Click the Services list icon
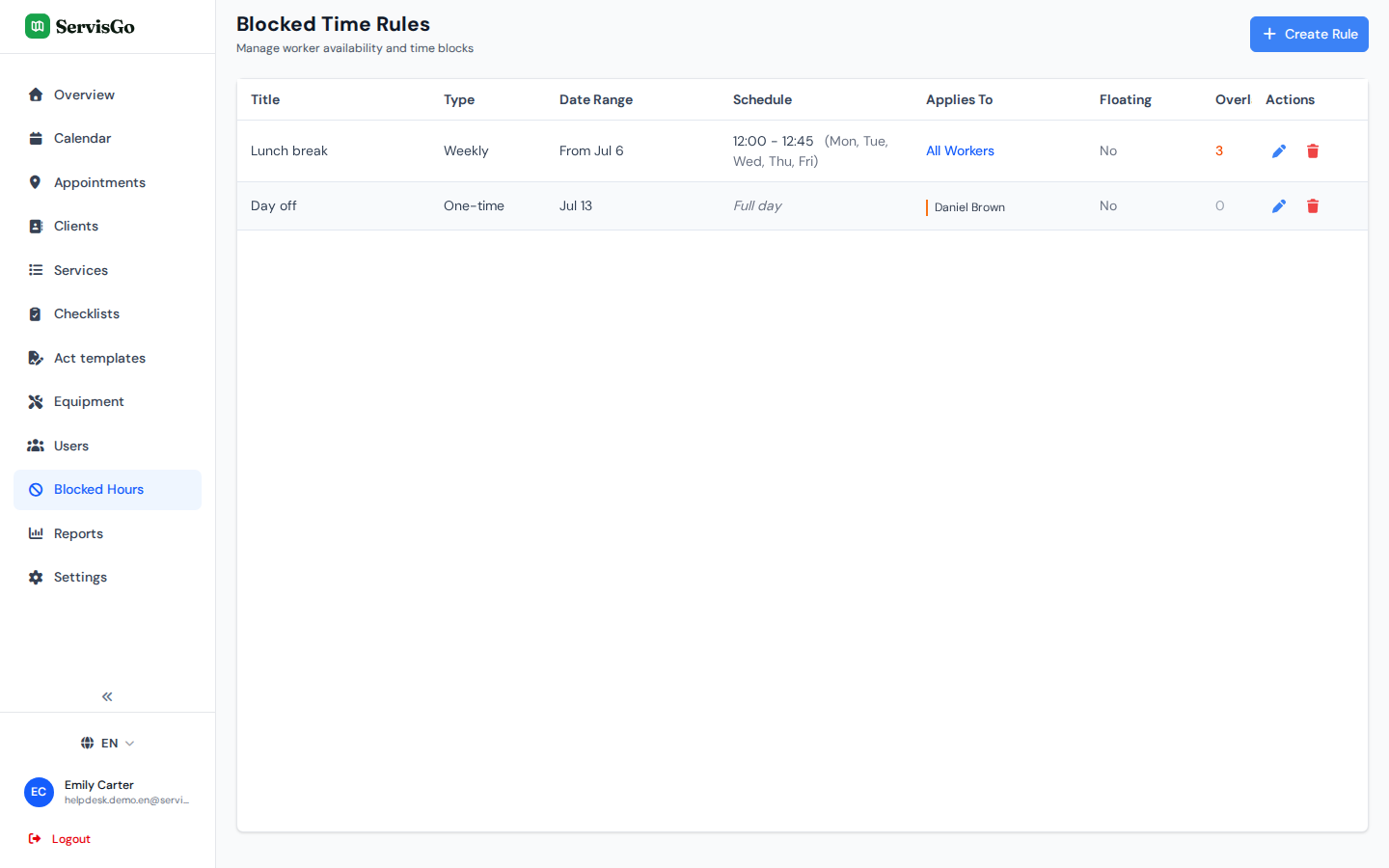 click(x=36, y=270)
